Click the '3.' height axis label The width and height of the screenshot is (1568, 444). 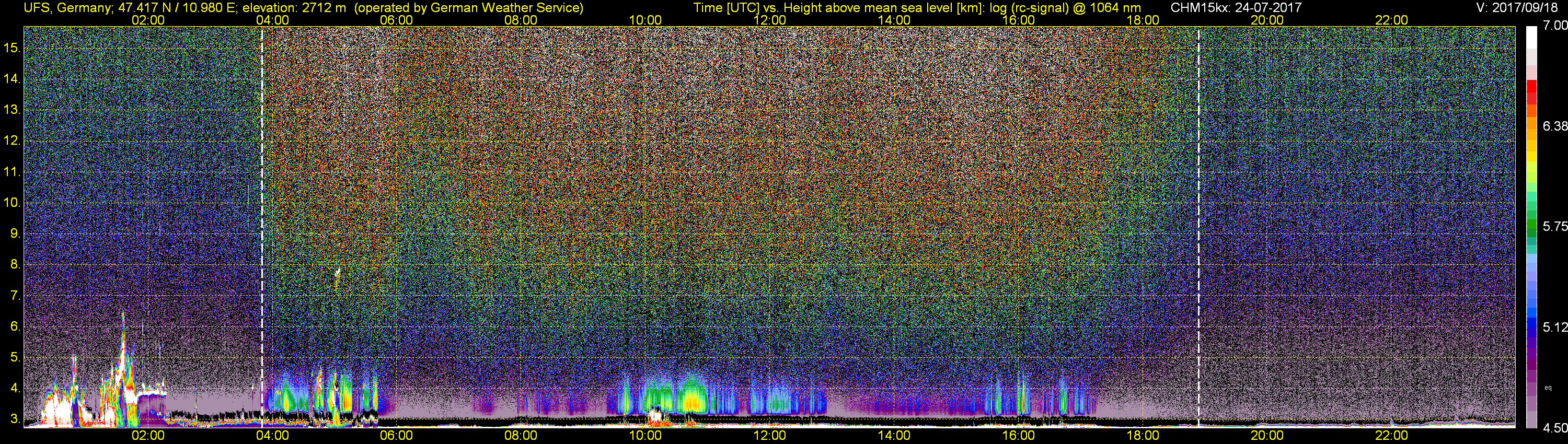[15, 419]
